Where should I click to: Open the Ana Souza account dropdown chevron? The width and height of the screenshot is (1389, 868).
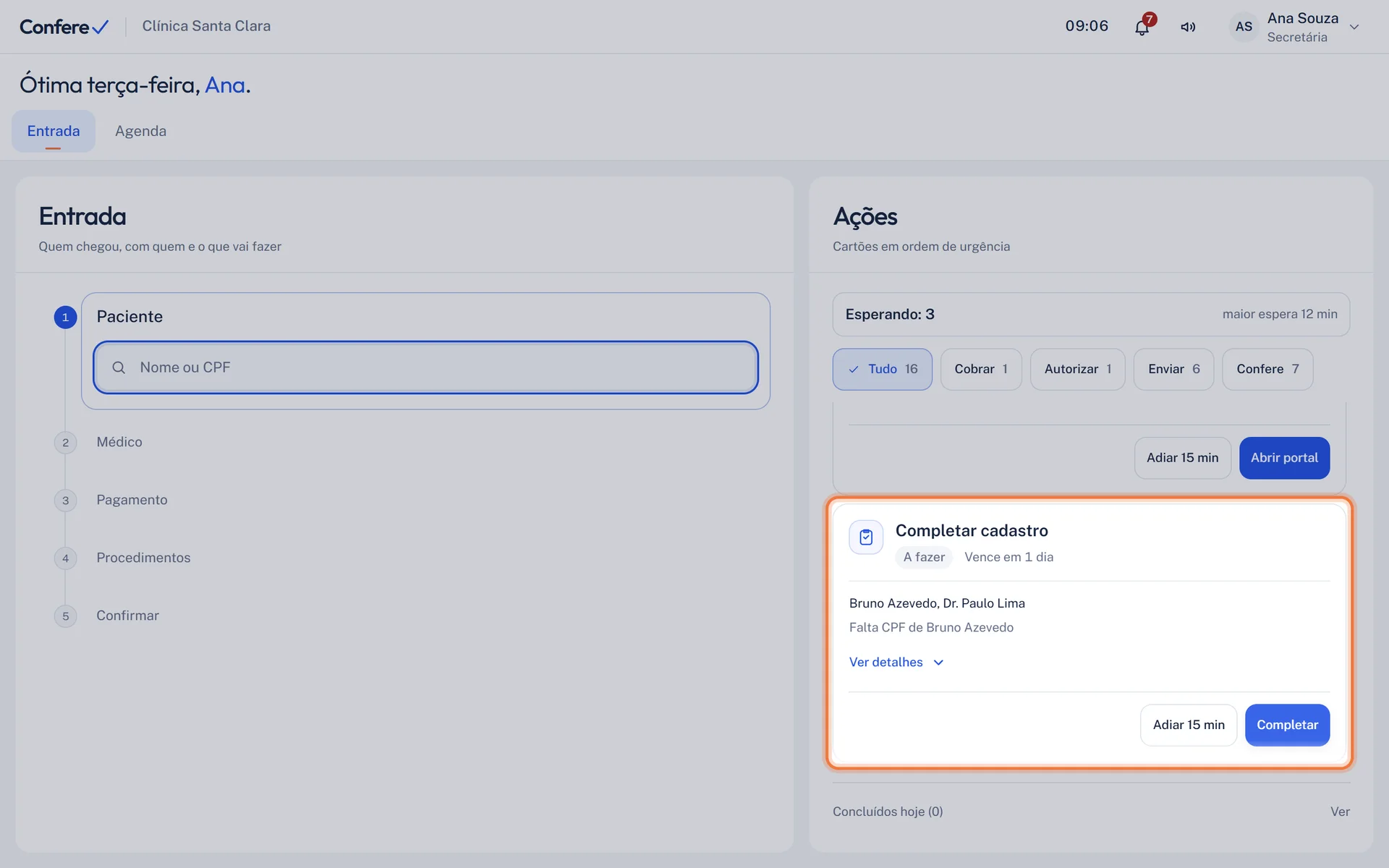(x=1354, y=27)
